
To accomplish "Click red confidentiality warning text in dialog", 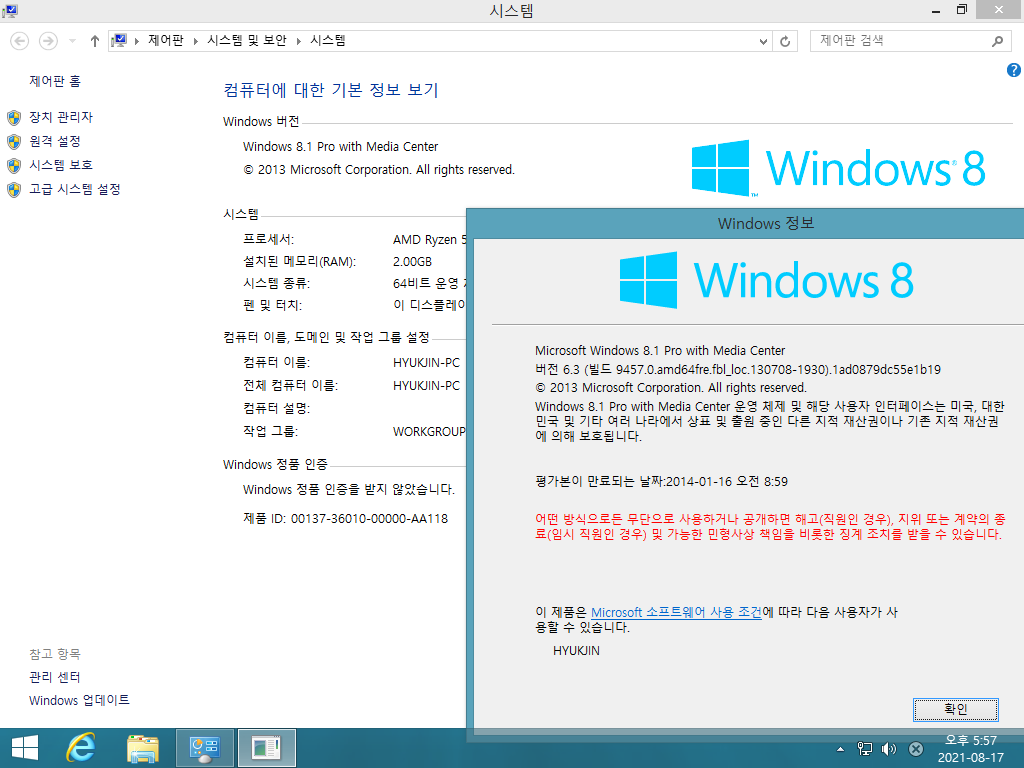I will (770, 526).
